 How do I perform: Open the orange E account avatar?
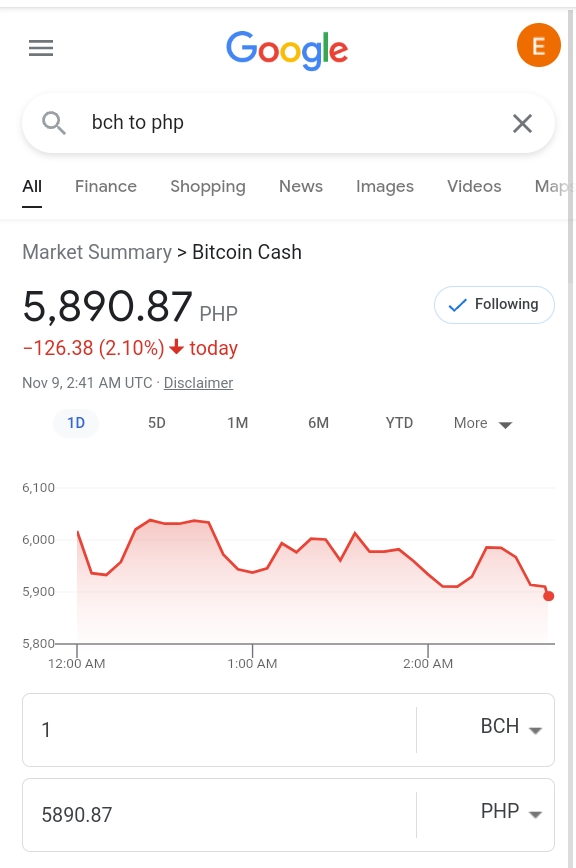click(x=538, y=45)
